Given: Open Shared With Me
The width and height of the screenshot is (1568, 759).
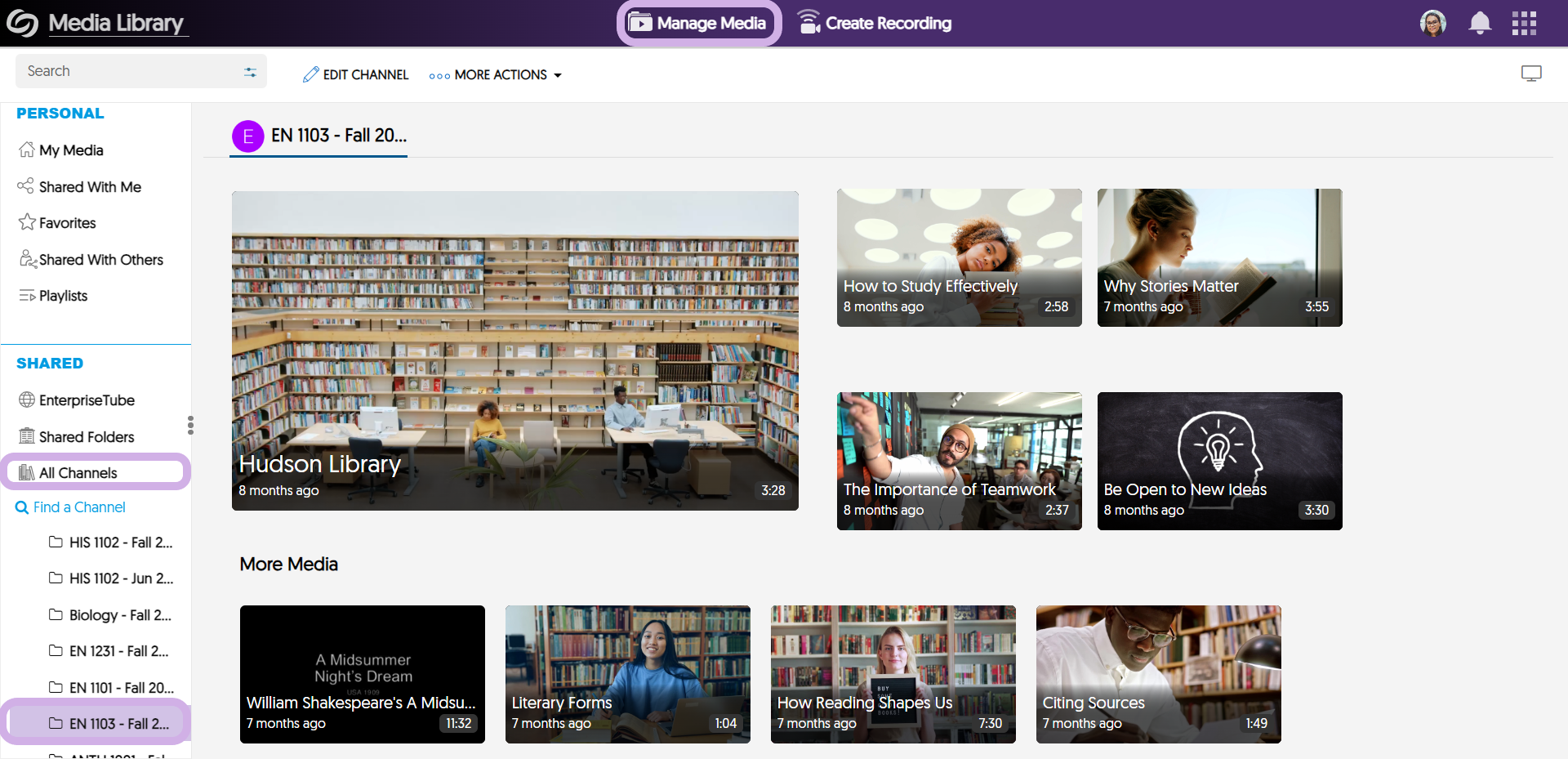Looking at the screenshot, I should 80,186.
